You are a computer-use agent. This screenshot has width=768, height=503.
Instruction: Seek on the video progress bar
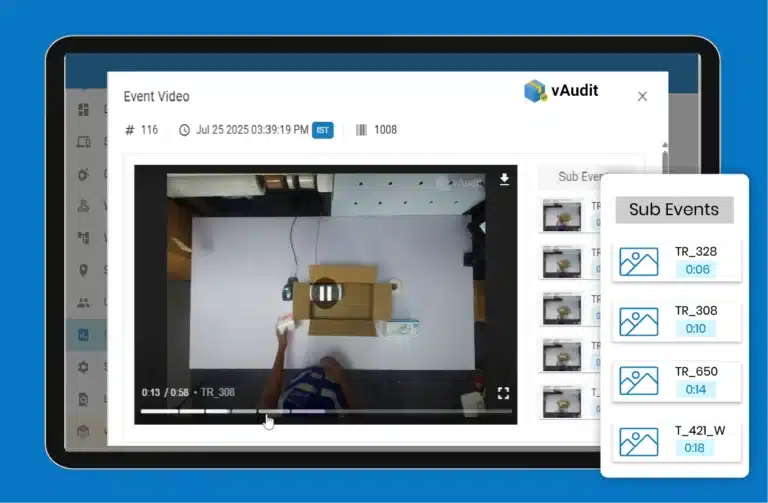coord(326,411)
